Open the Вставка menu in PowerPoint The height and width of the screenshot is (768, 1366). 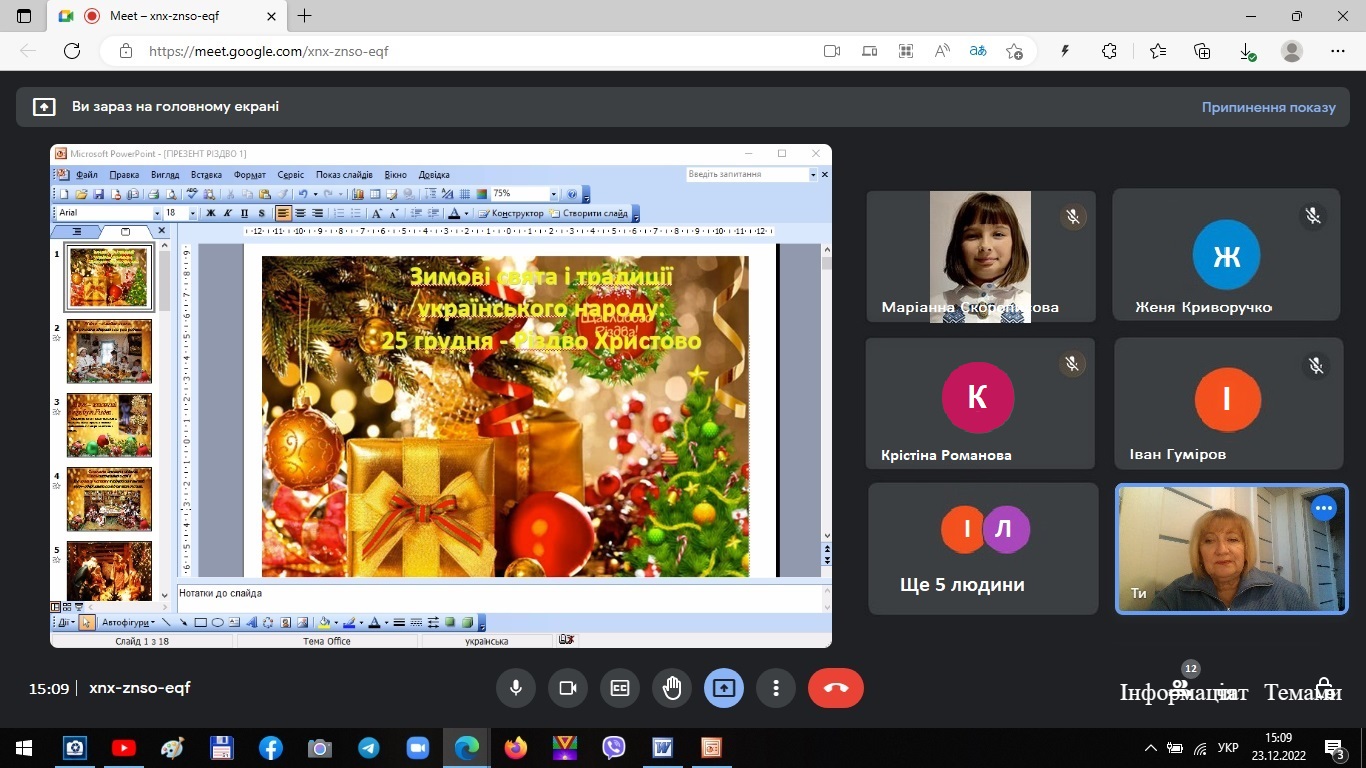pos(206,175)
